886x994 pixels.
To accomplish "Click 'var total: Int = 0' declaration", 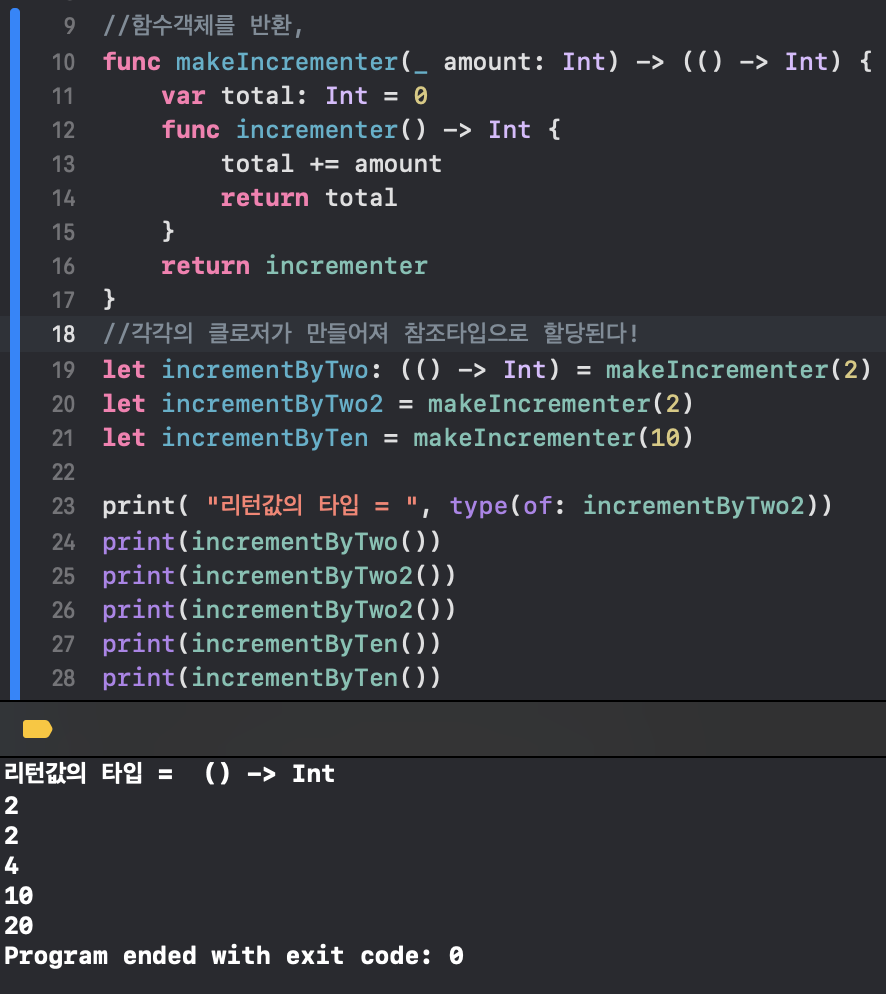I will click(295, 96).
